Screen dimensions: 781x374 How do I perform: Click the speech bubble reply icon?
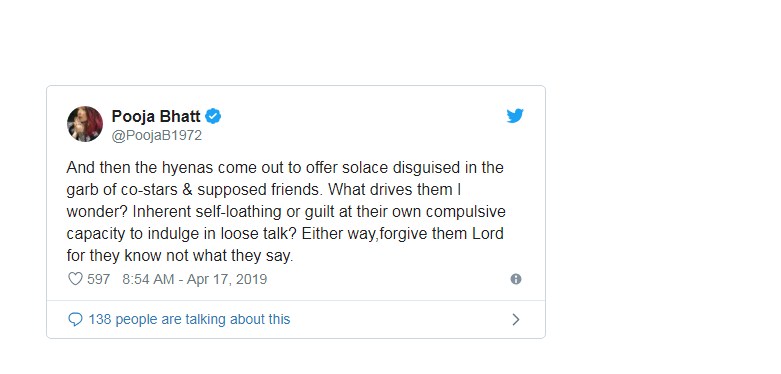[75, 319]
